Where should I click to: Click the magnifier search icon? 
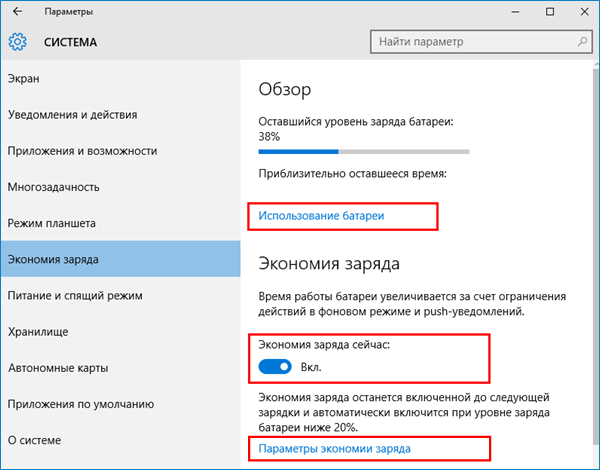tap(582, 41)
